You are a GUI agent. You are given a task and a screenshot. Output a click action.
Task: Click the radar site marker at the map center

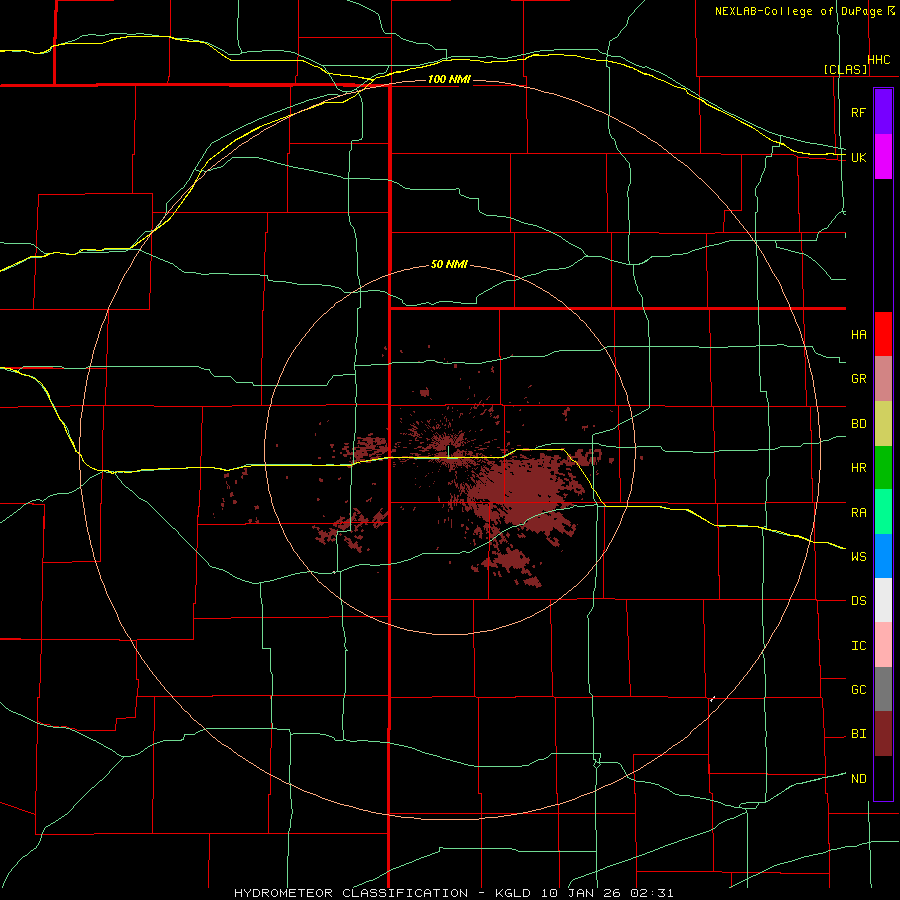click(448, 452)
